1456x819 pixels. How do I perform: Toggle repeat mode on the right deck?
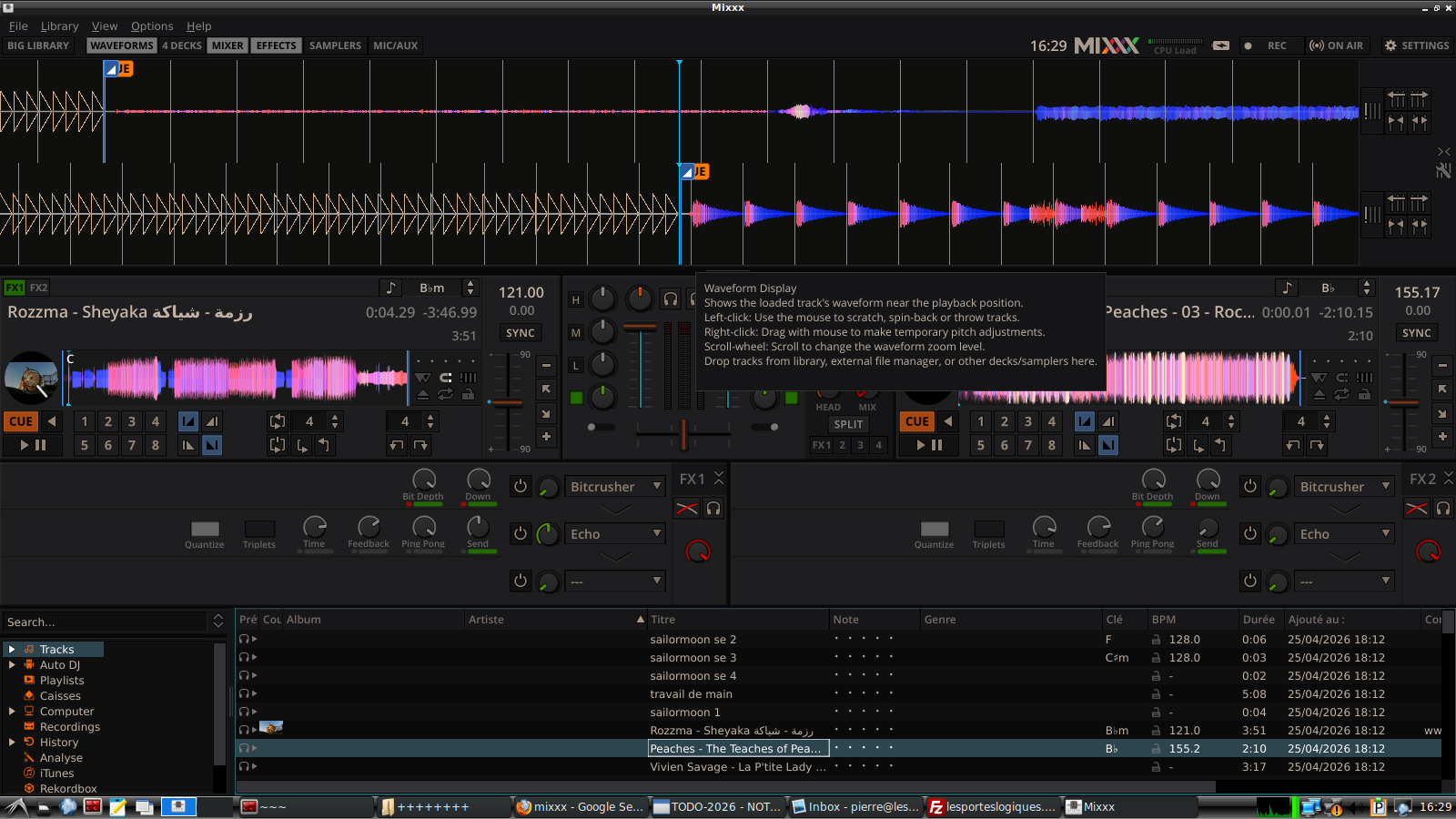[x=1341, y=394]
